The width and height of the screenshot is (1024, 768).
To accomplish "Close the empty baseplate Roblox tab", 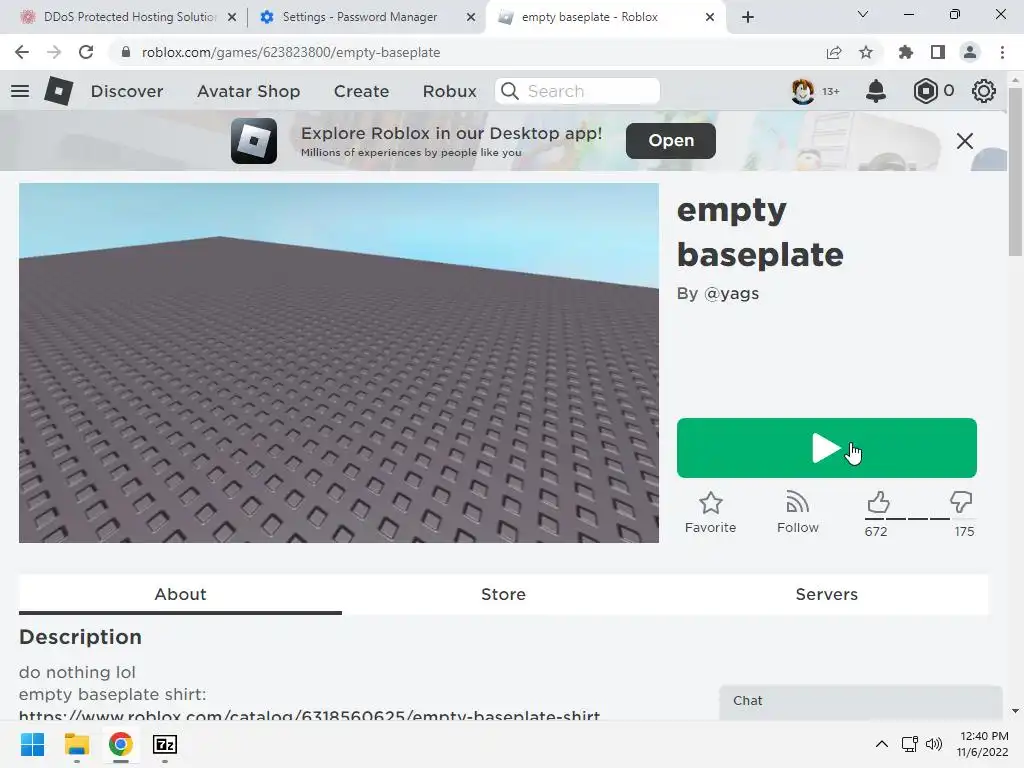I will pyautogui.click(x=710, y=17).
